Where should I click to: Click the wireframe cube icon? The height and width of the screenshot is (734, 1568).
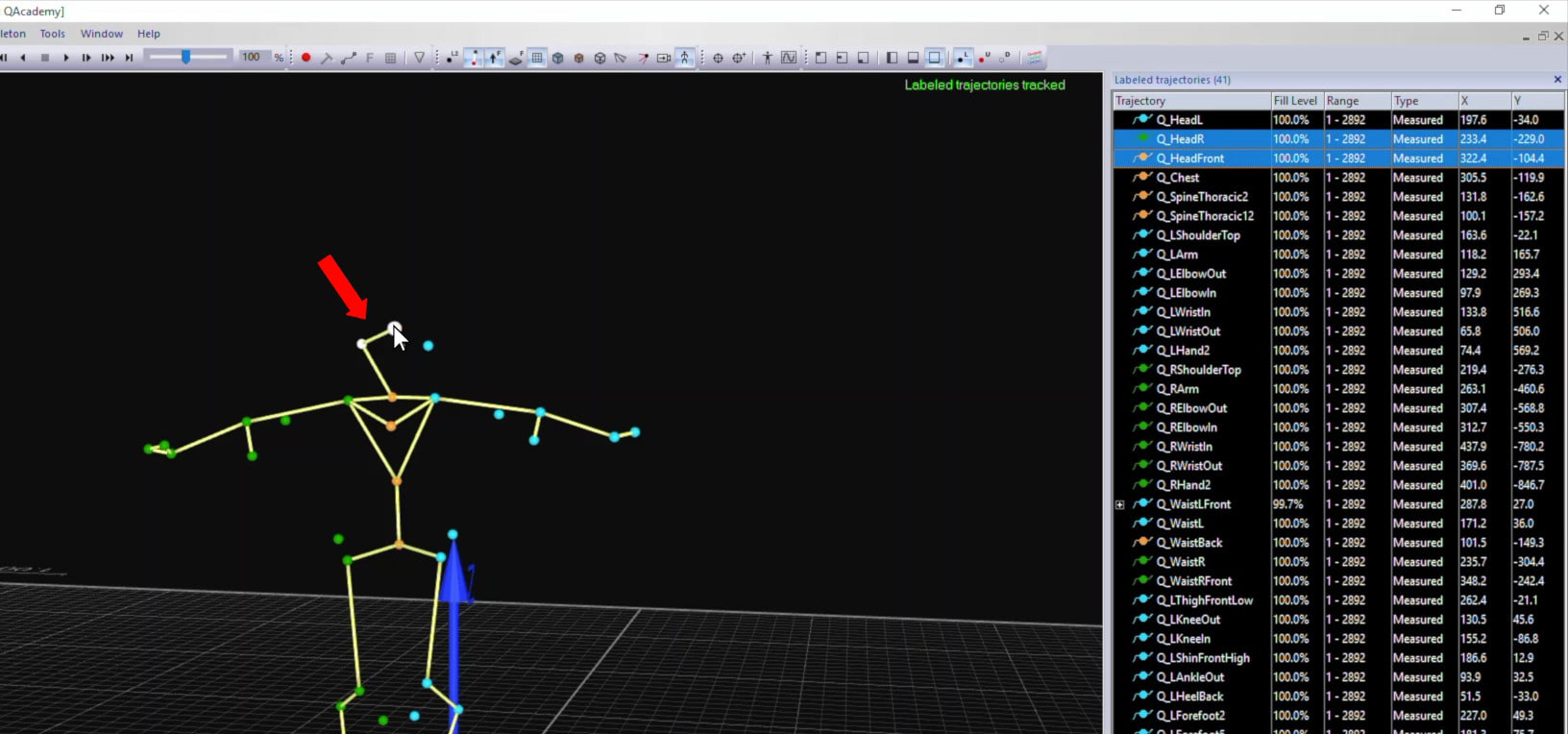pyautogui.click(x=600, y=58)
